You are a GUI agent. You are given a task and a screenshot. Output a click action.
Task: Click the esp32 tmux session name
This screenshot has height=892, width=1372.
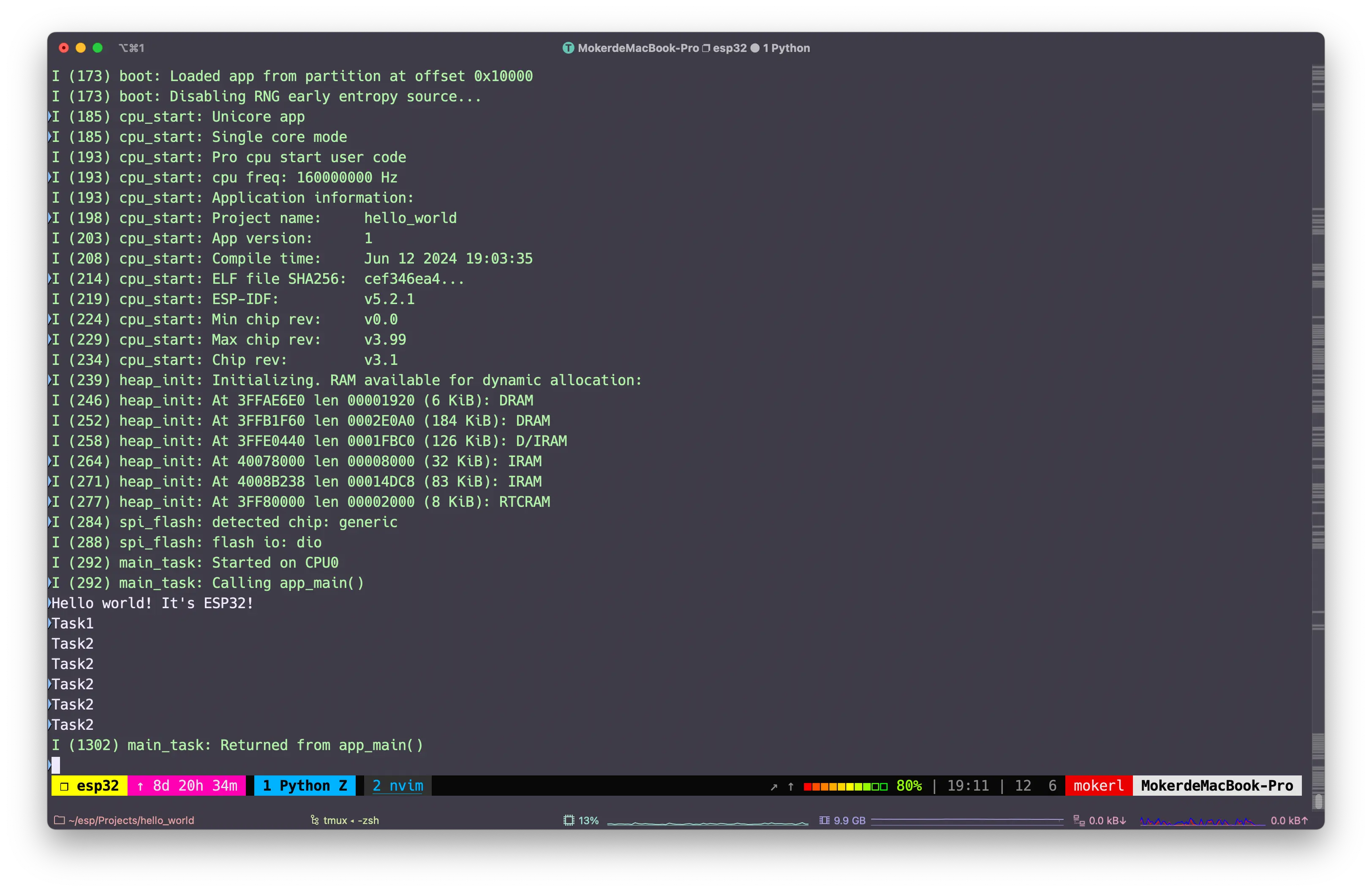click(98, 786)
